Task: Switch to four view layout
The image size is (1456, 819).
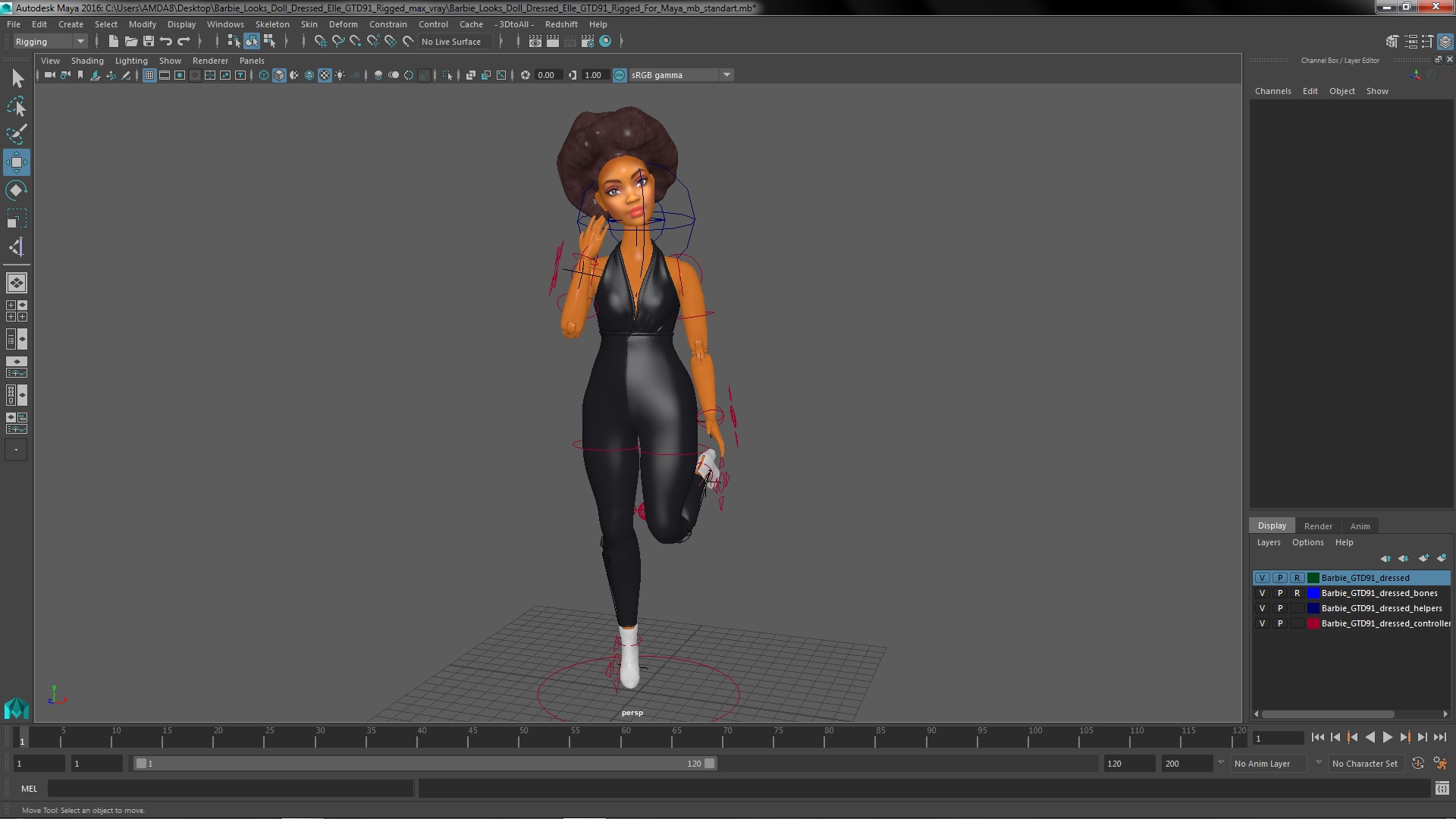Action: pyautogui.click(x=17, y=311)
